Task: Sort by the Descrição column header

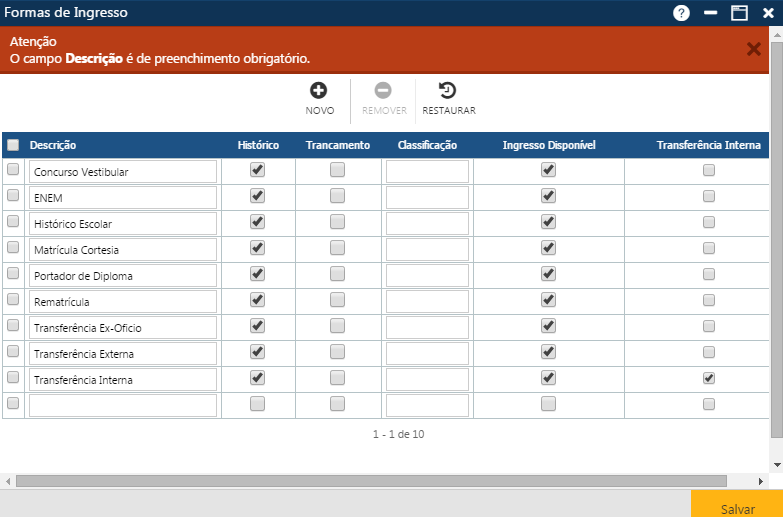Action: (53, 145)
